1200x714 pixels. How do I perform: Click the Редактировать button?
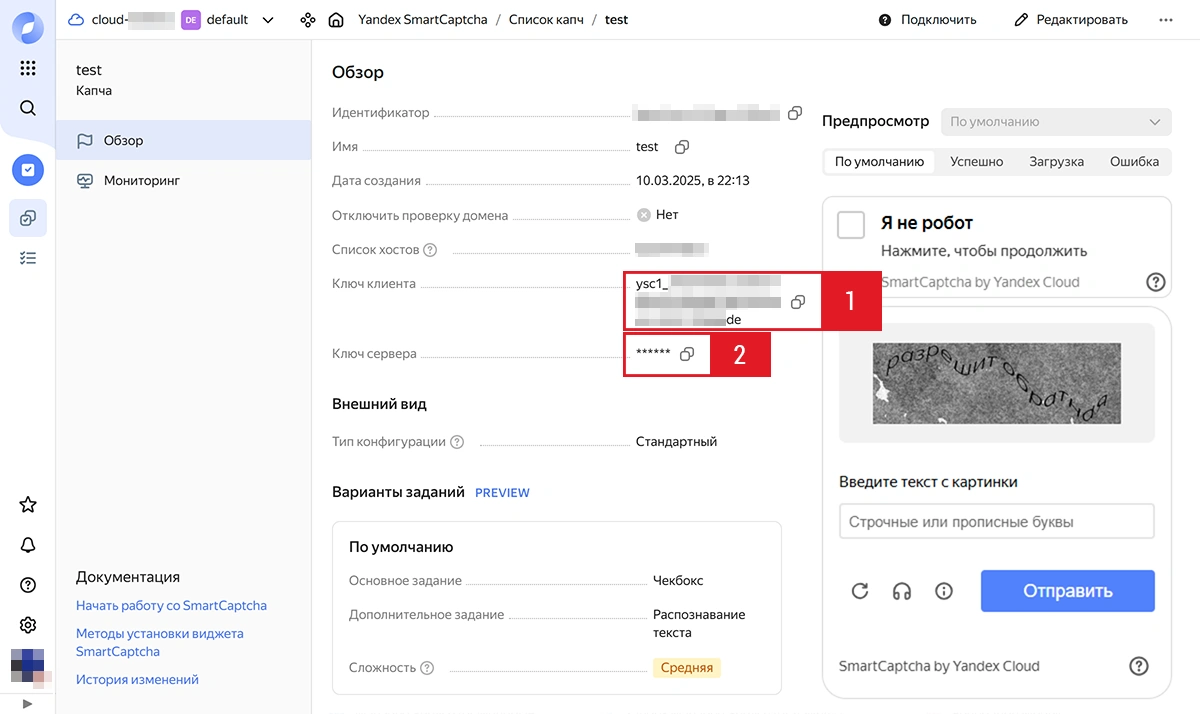click(x=1070, y=20)
